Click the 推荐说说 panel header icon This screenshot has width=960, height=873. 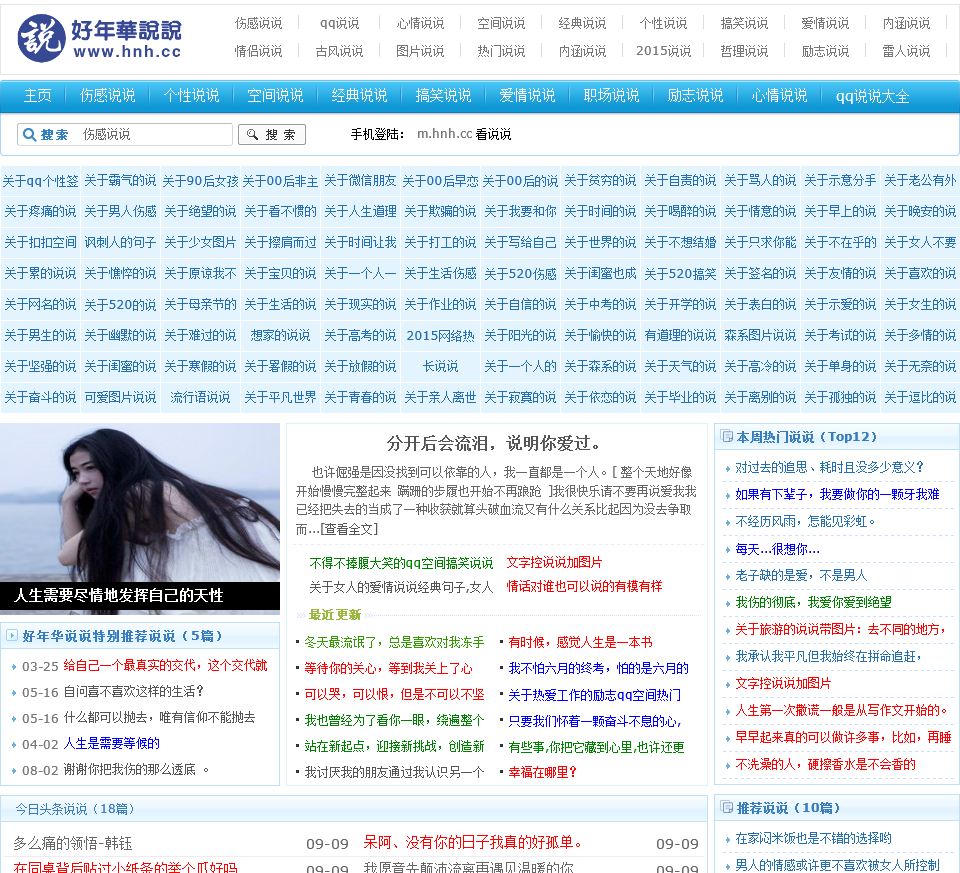(x=727, y=807)
